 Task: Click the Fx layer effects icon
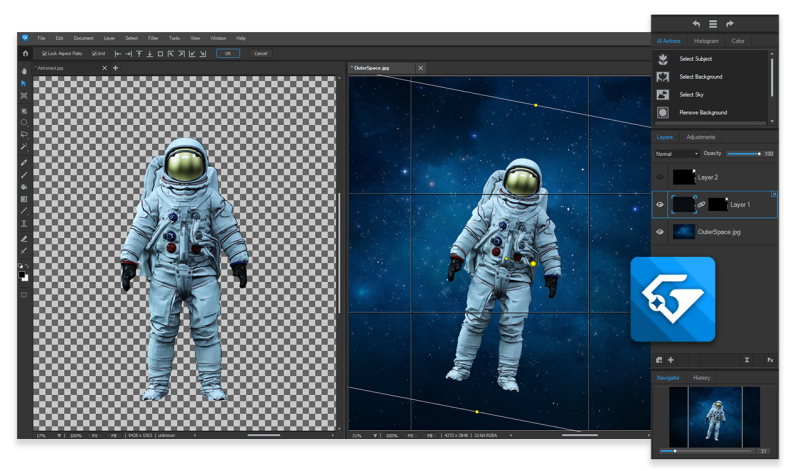[770, 360]
